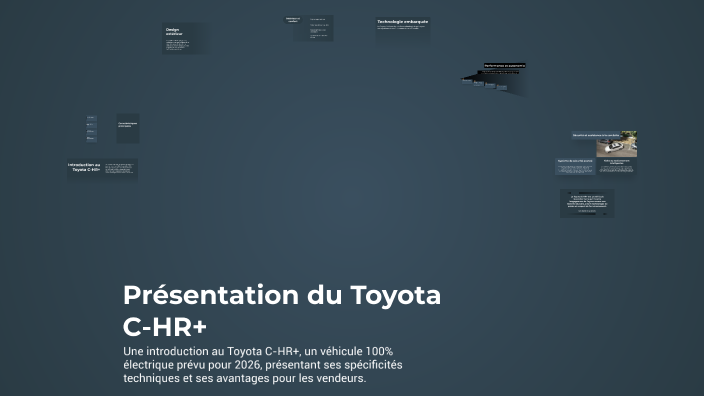Open the "Aides au stationnement intelligentes" card
Image resolution: width=704 pixels, height=396 pixels.
616,166
